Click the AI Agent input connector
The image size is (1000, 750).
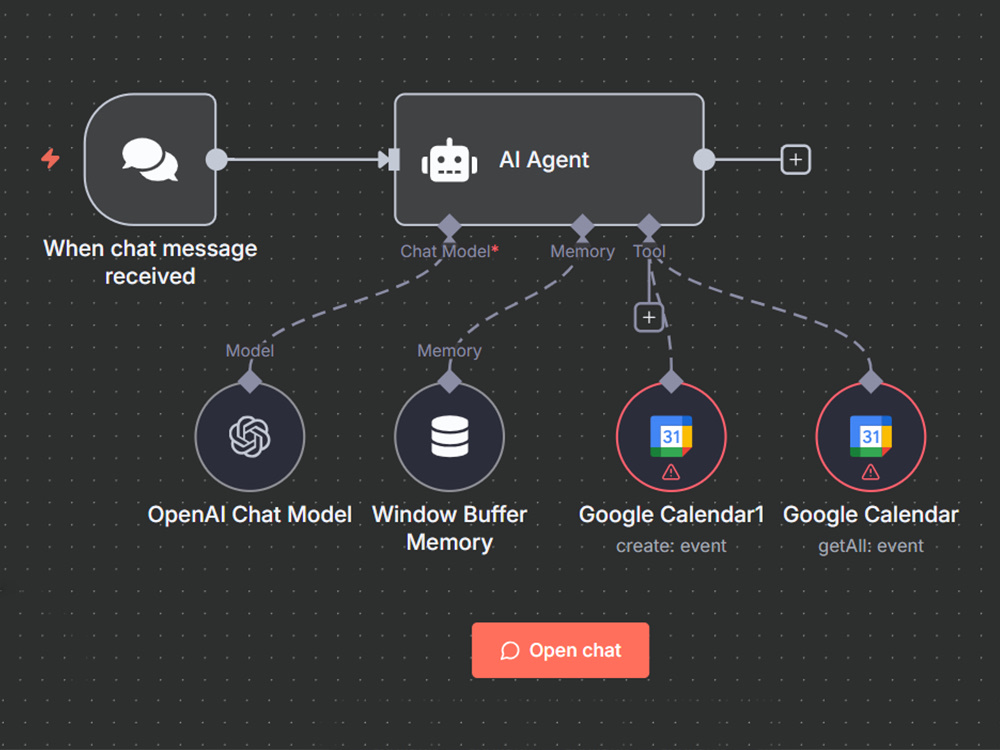point(390,159)
